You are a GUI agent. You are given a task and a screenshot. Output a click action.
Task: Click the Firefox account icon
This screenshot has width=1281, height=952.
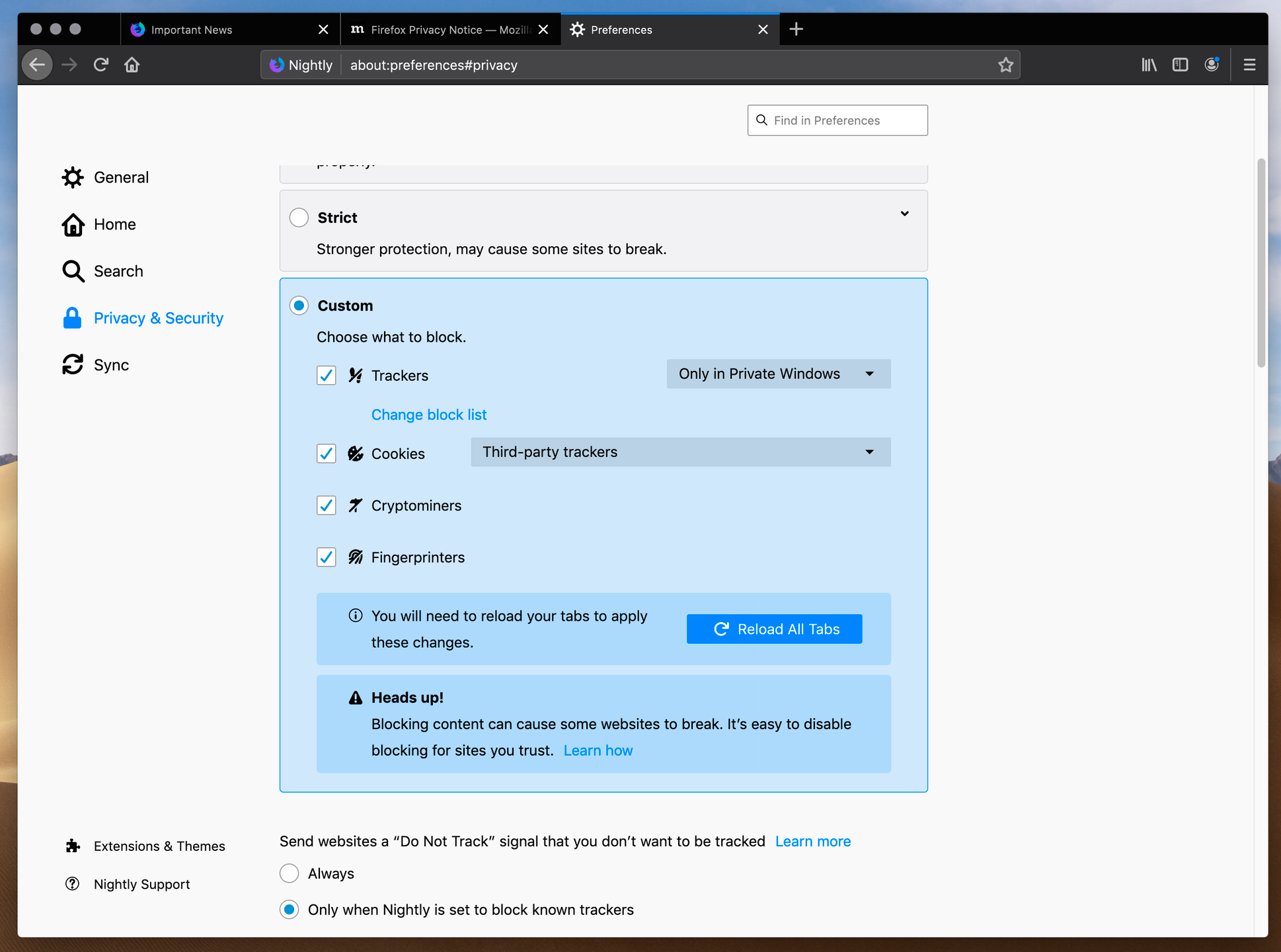tap(1212, 64)
